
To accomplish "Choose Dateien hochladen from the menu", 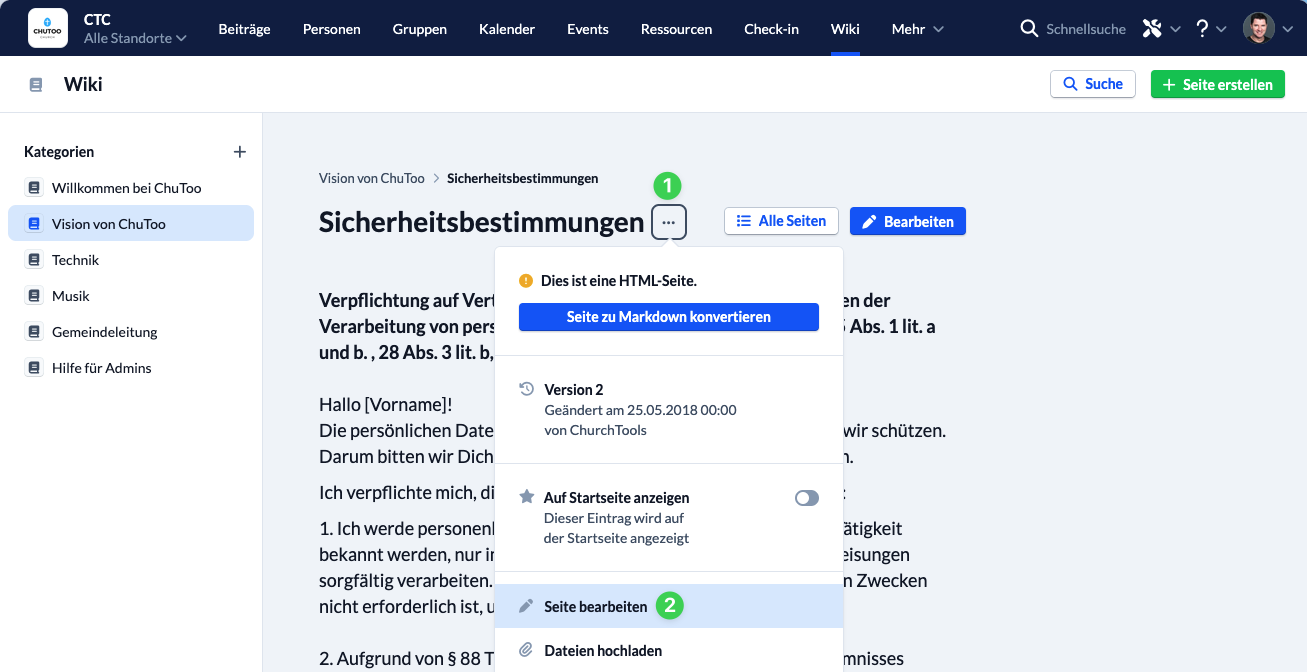I will click(x=669, y=650).
